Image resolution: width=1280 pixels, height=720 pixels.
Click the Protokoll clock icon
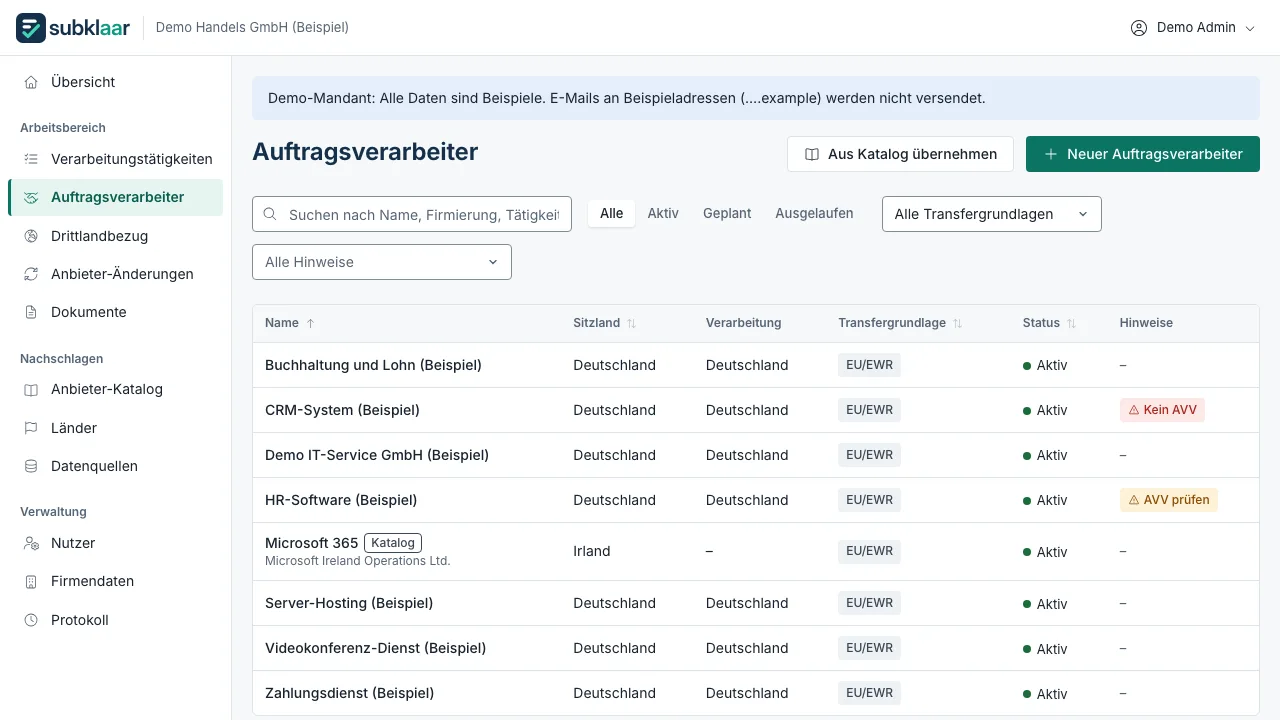[31, 620]
